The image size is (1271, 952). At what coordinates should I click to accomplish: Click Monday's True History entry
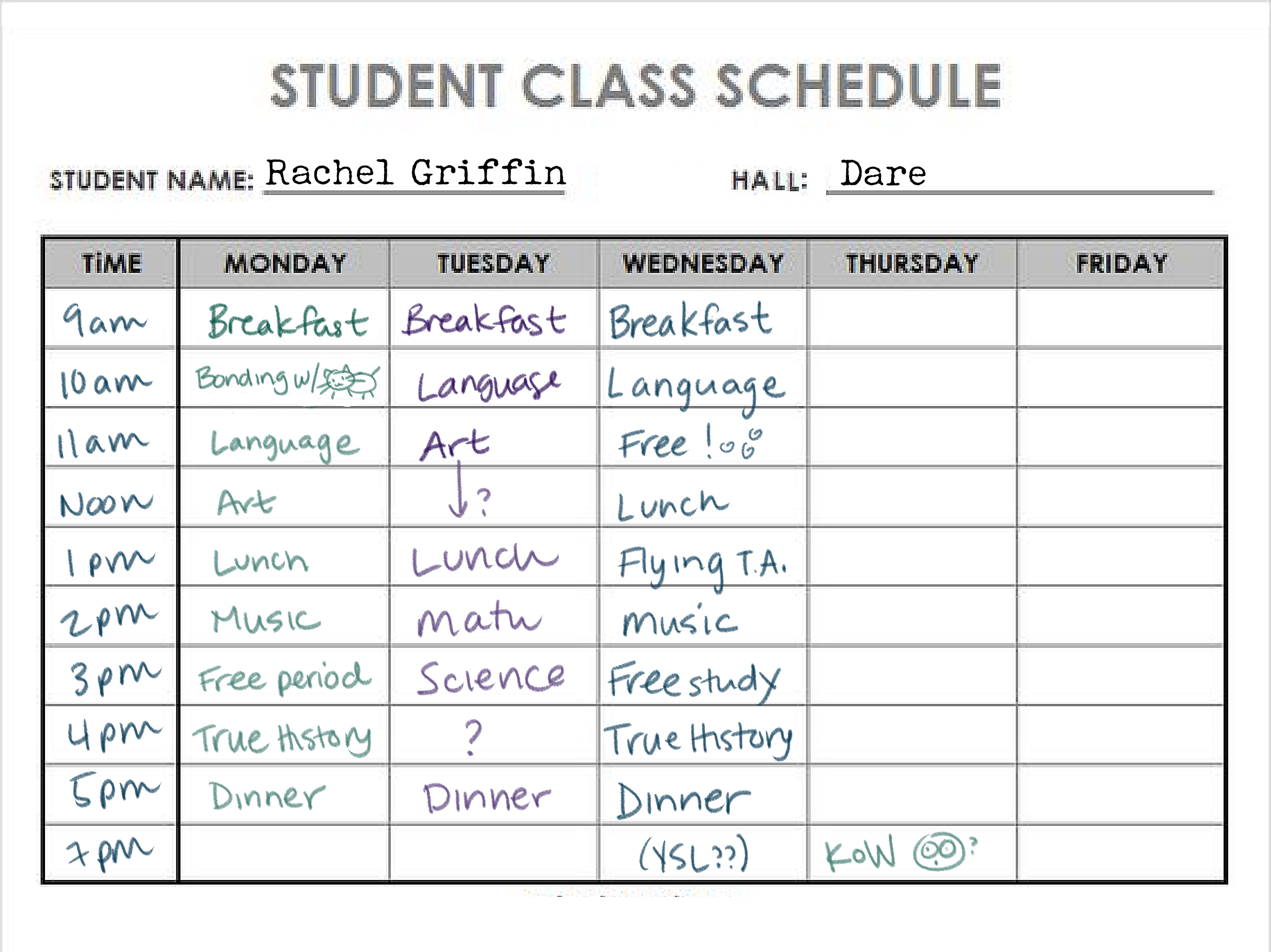(282, 739)
